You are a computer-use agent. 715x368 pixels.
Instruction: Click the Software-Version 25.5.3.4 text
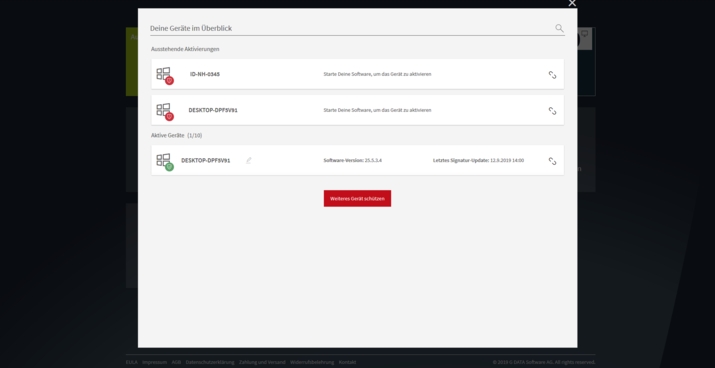(x=352, y=161)
